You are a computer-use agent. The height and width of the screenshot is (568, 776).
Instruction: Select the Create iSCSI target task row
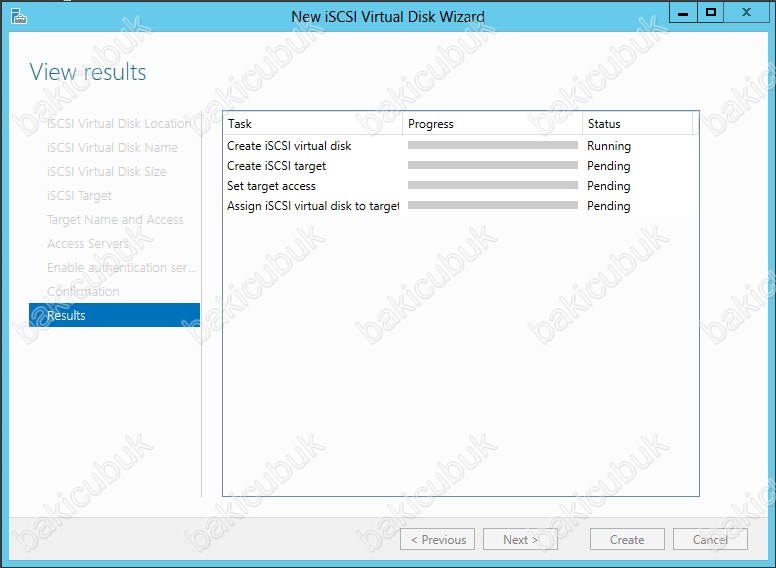pos(460,166)
